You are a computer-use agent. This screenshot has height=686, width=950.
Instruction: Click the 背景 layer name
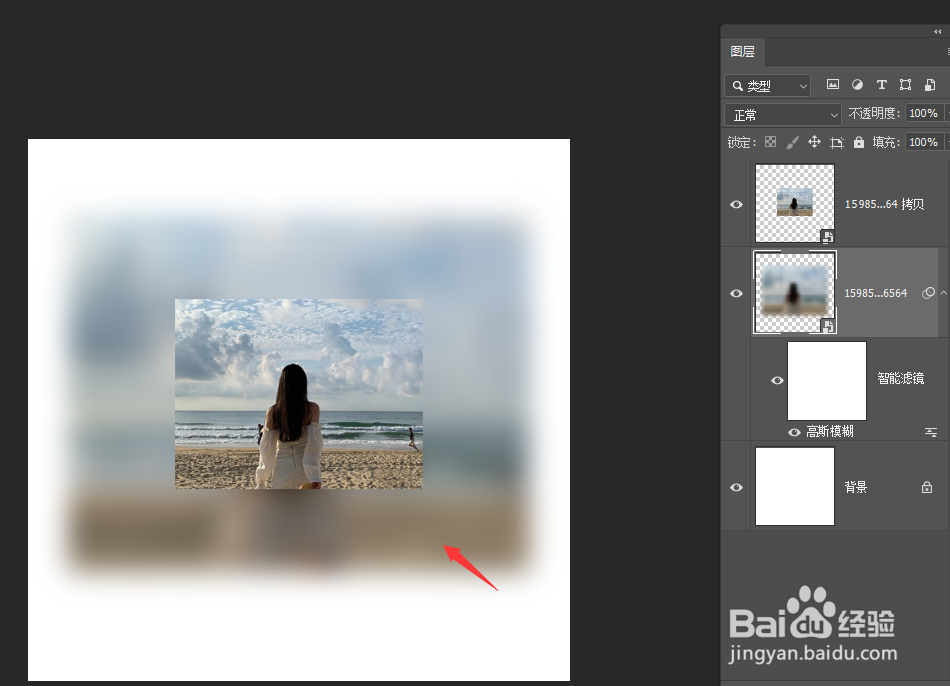click(855, 487)
